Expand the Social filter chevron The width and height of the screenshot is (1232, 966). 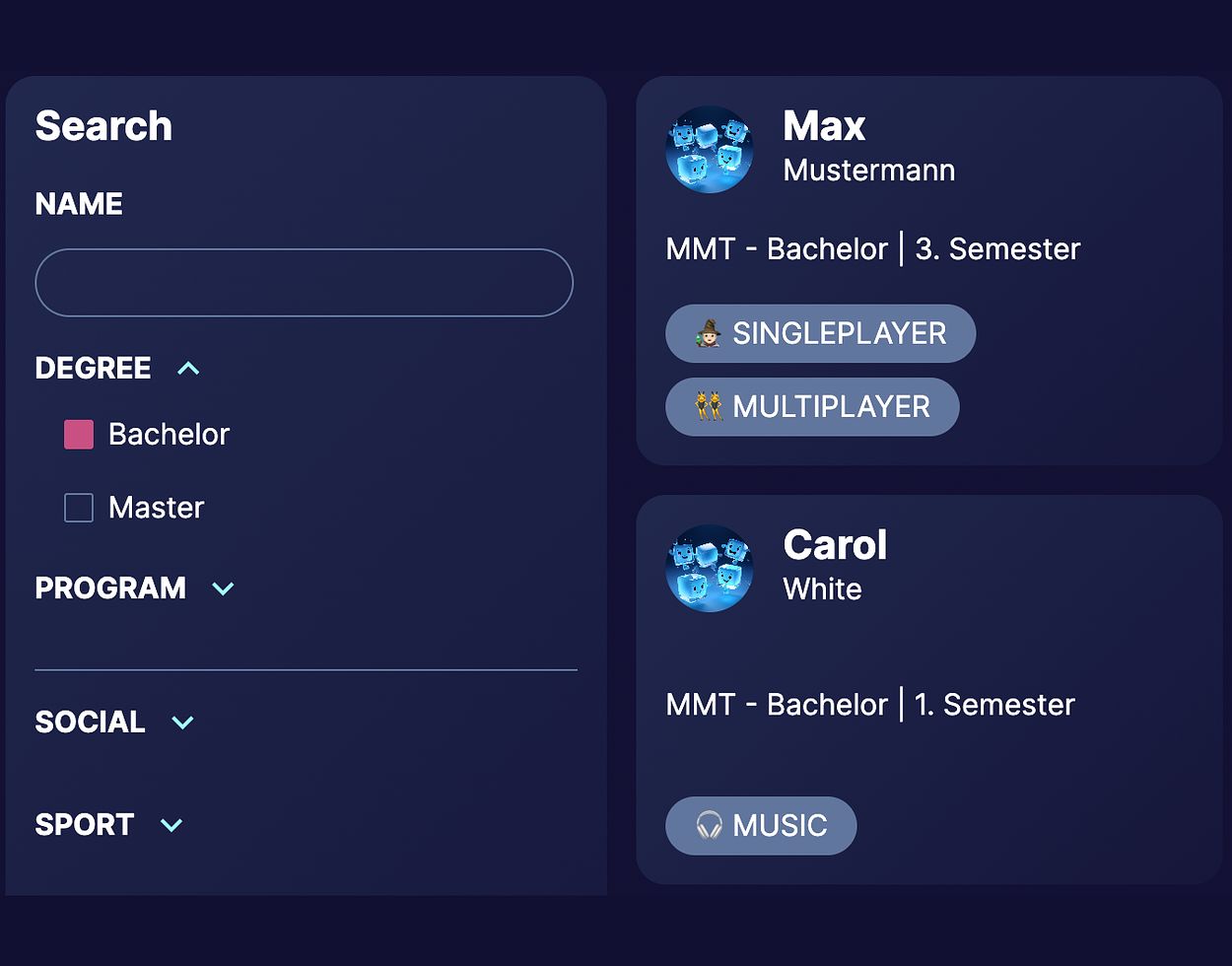(182, 723)
